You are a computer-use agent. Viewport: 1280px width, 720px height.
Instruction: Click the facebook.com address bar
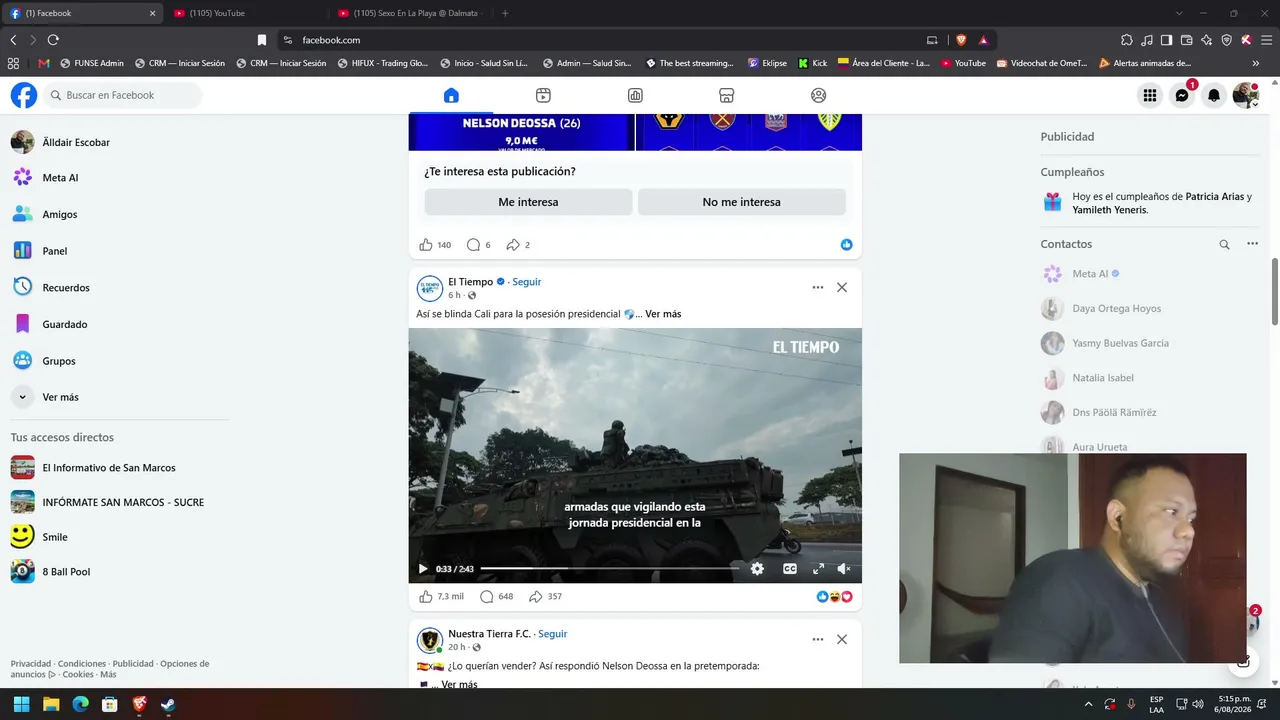click(600, 40)
